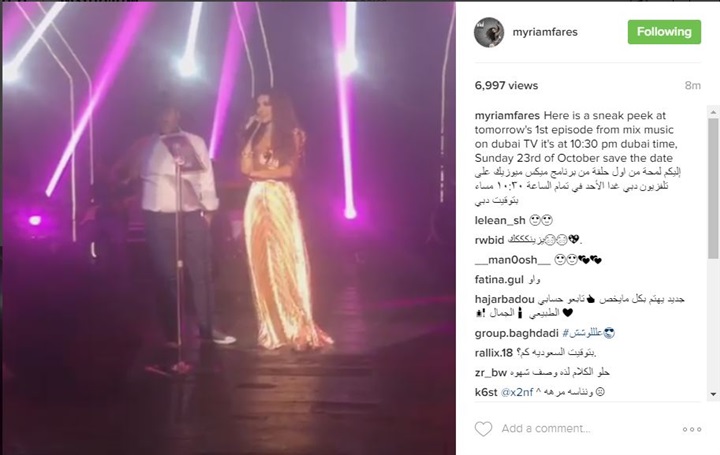Click the heart like icon

tap(483, 429)
